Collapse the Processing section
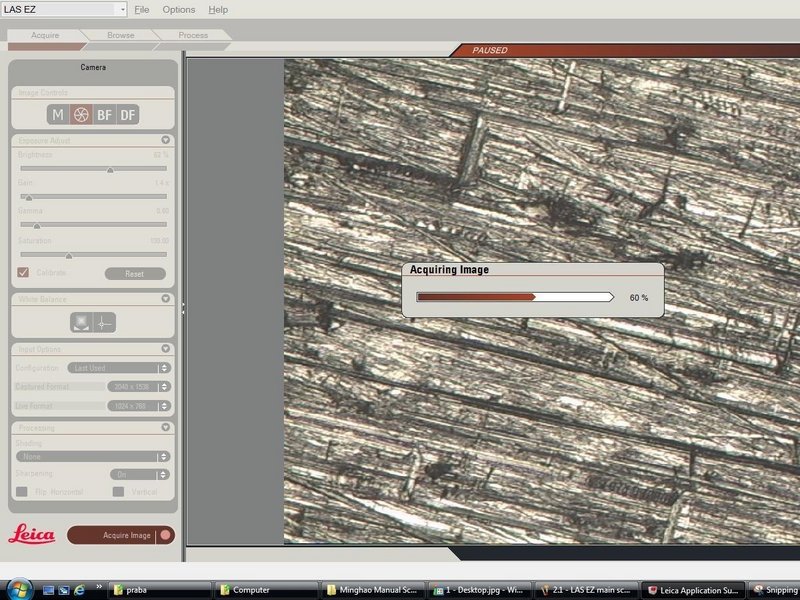The height and width of the screenshot is (600, 800). pyautogui.click(x=165, y=427)
